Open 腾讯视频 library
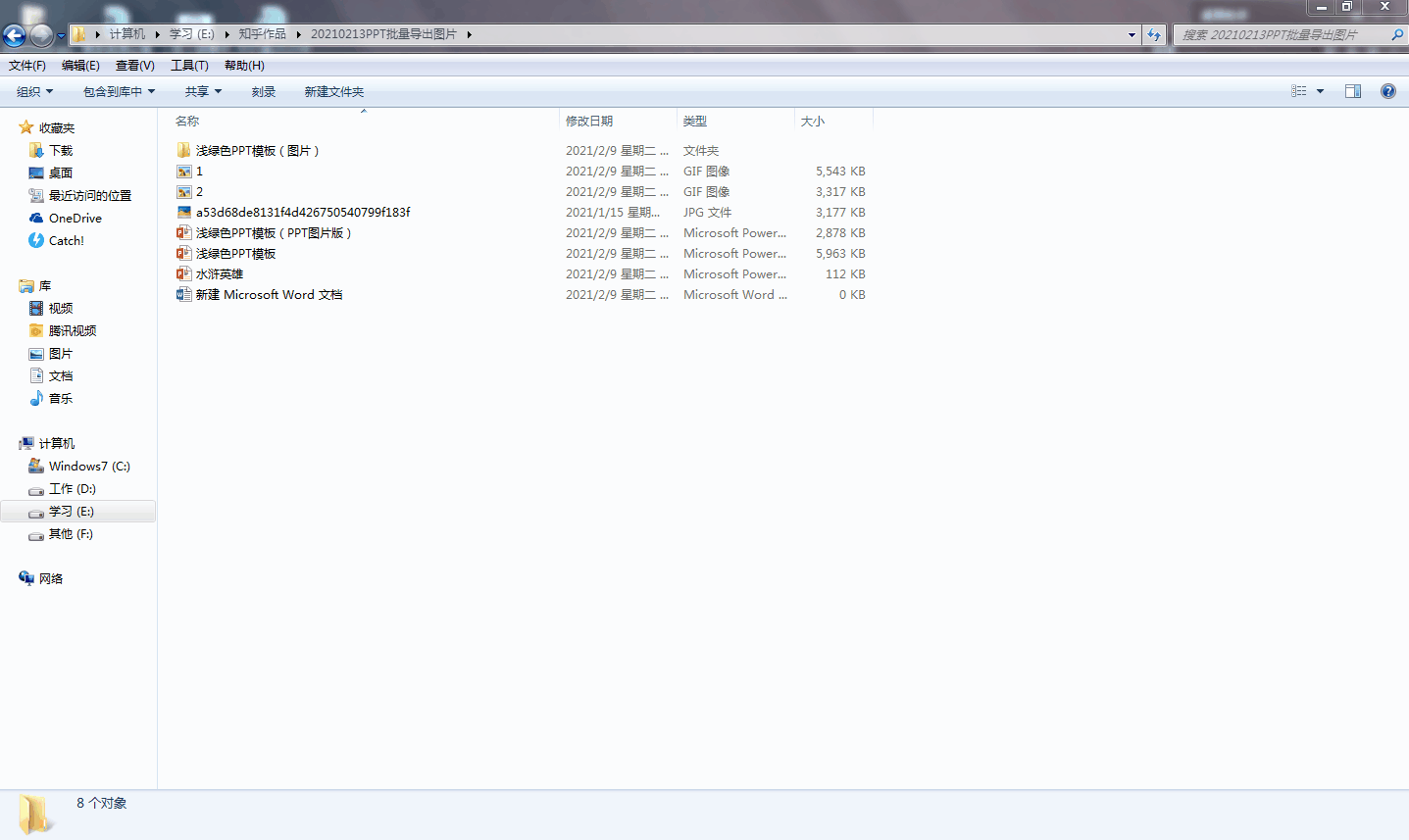Screen dimensions: 1409x840 [73, 331]
